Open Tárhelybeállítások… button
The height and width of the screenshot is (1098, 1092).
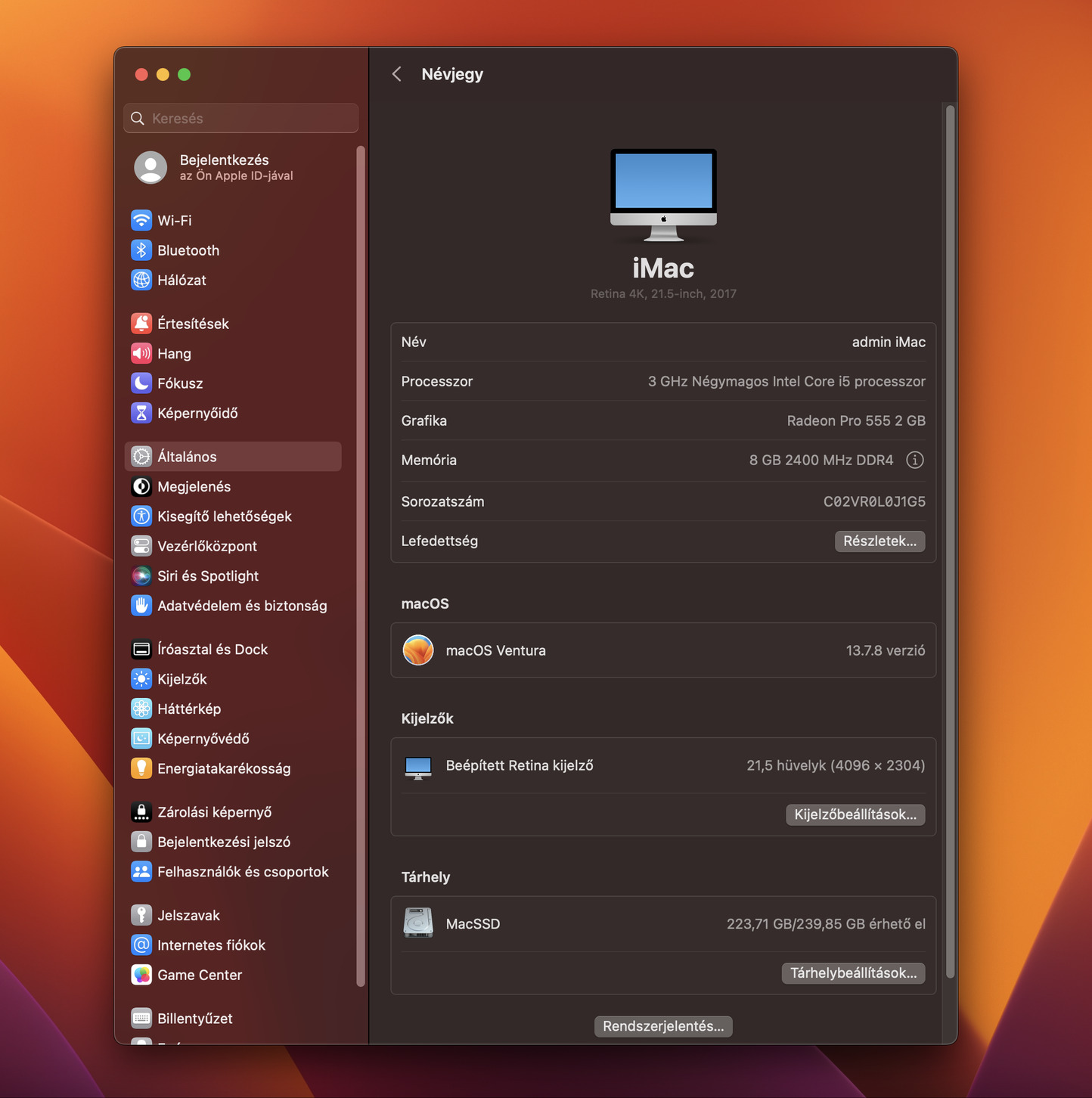pyautogui.click(x=853, y=973)
